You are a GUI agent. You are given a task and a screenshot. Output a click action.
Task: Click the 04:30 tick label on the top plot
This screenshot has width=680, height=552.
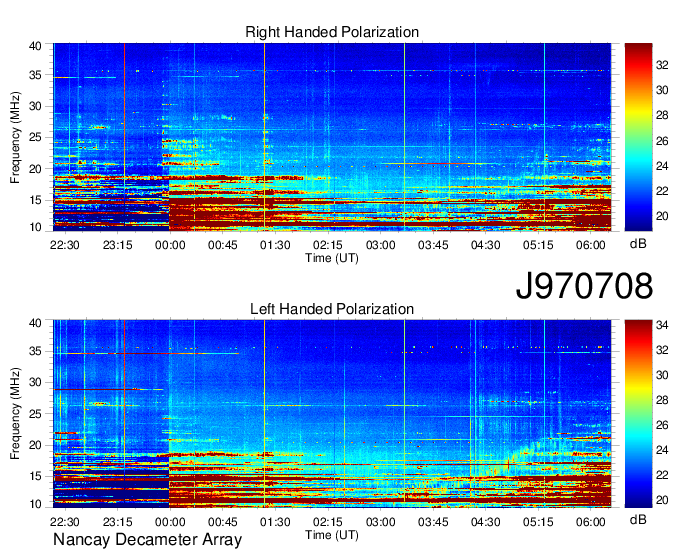485,245
